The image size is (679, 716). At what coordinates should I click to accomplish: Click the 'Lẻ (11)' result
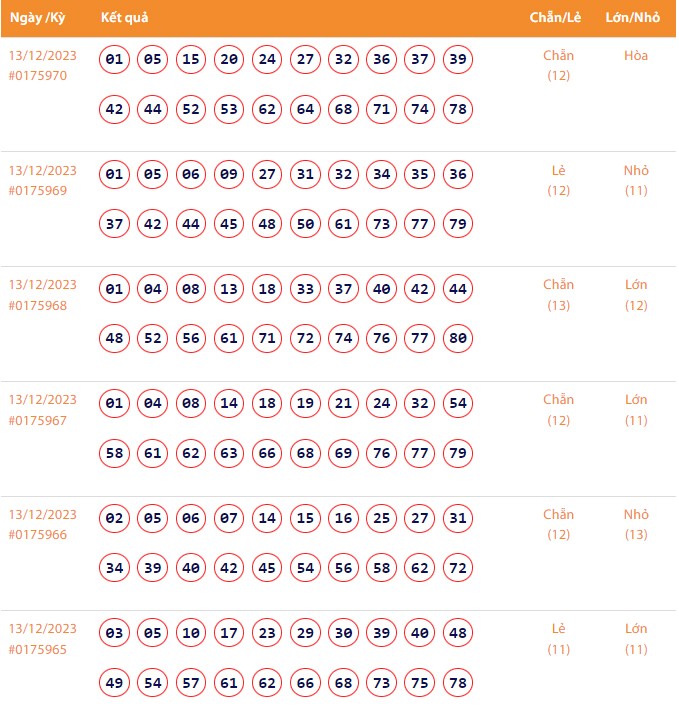click(558, 639)
